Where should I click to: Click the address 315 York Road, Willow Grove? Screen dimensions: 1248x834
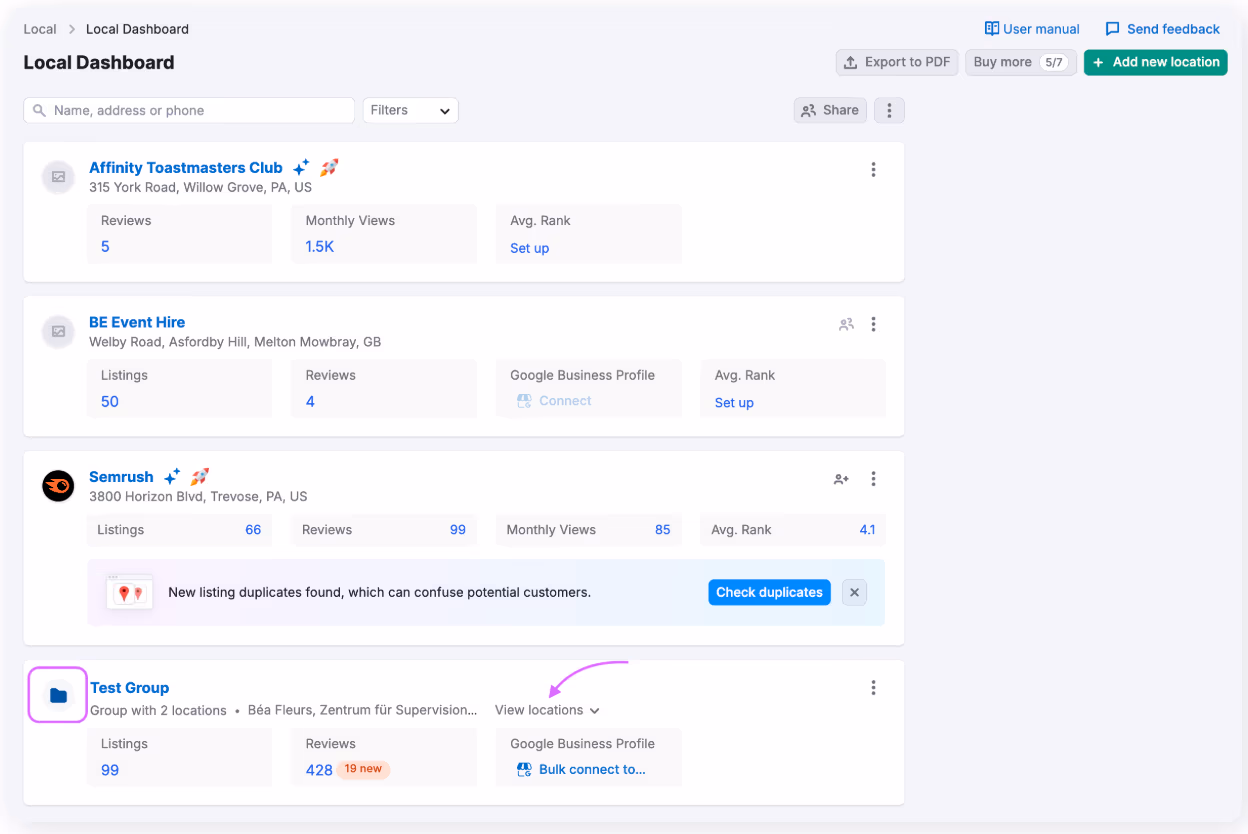coord(200,187)
